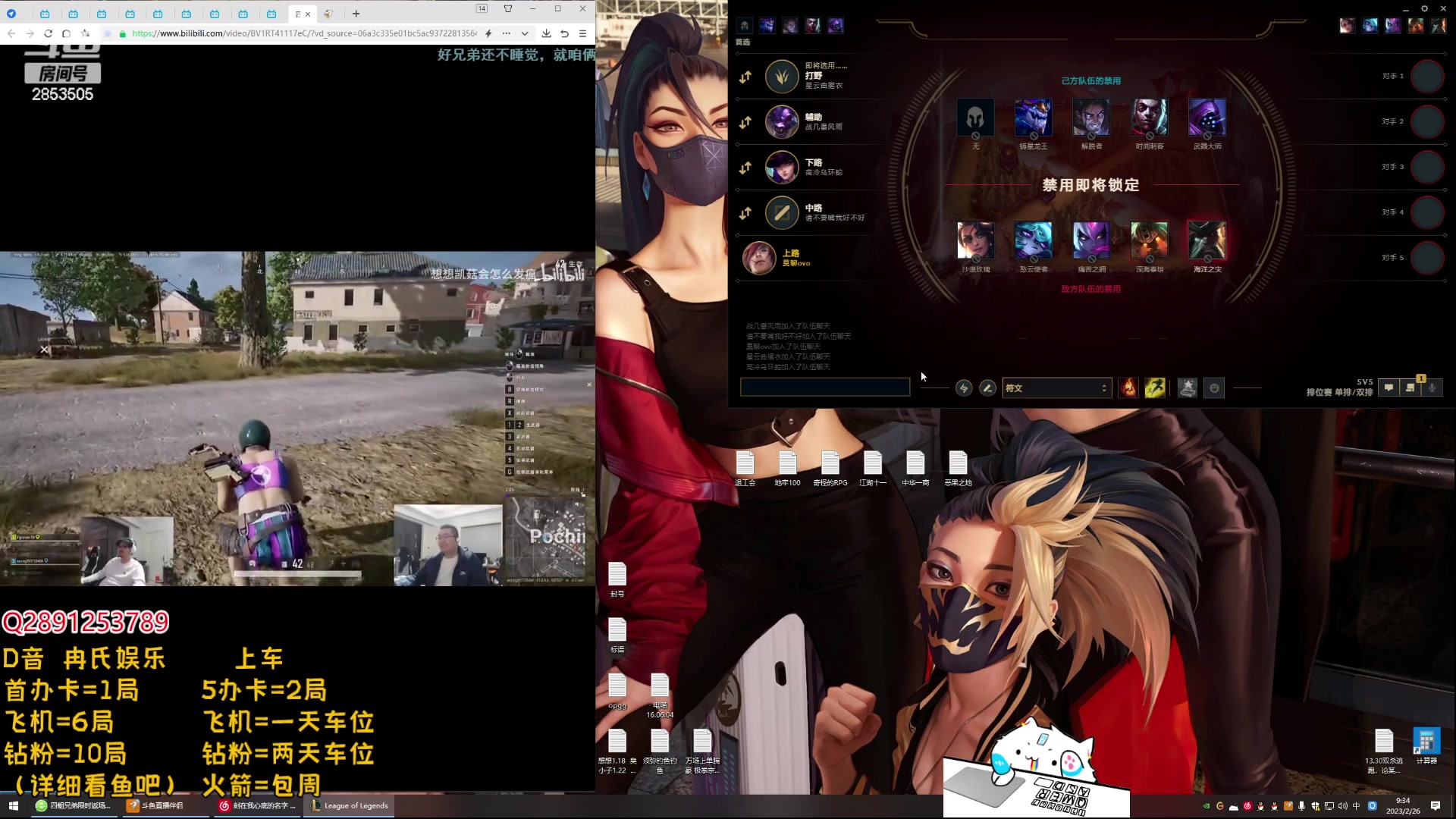Swap pick order with the 打野 player
Image resolution: width=1456 pixels, height=819 pixels.
745,77
